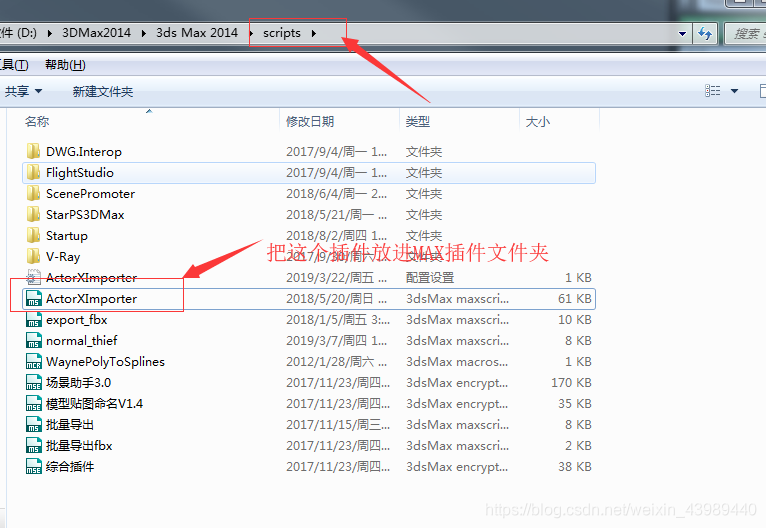Sort by the 大小 size column
This screenshot has width=766, height=528.
point(537,121)
